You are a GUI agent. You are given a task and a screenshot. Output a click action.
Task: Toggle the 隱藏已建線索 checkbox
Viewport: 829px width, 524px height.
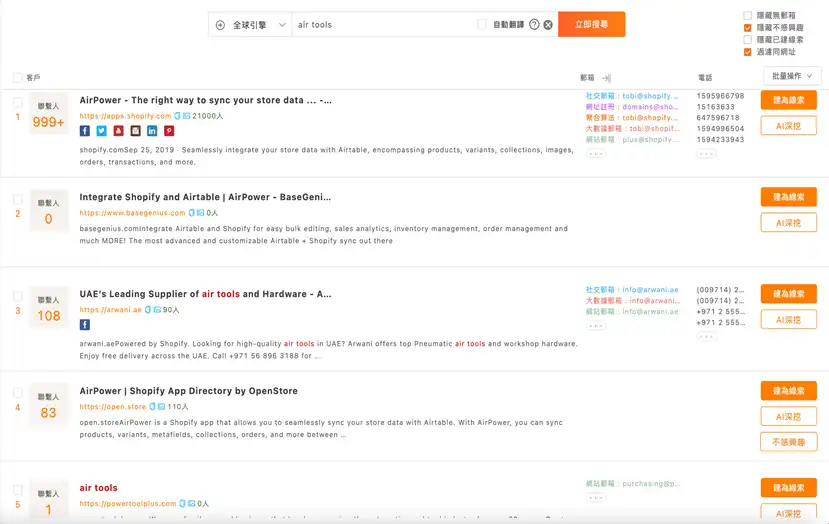pyautogui.click(x=748, y=40)
